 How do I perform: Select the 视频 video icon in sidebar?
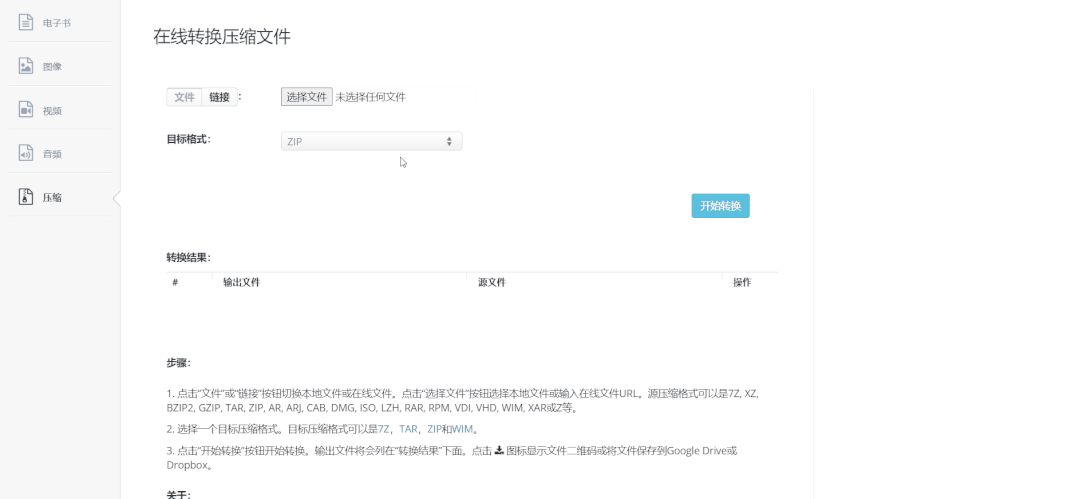tap(25, 109)
